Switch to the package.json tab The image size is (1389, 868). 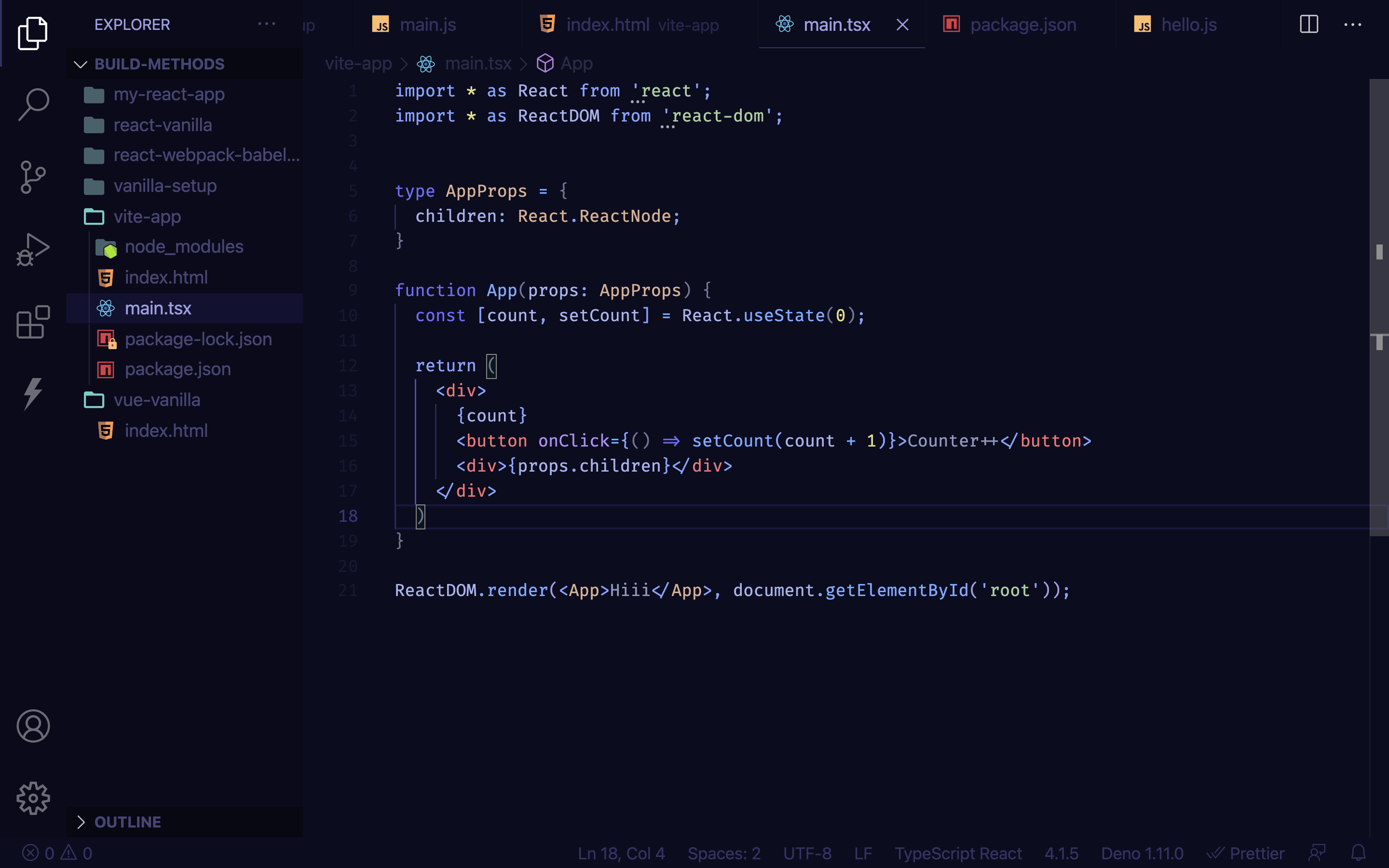[x=1022, y=25]
